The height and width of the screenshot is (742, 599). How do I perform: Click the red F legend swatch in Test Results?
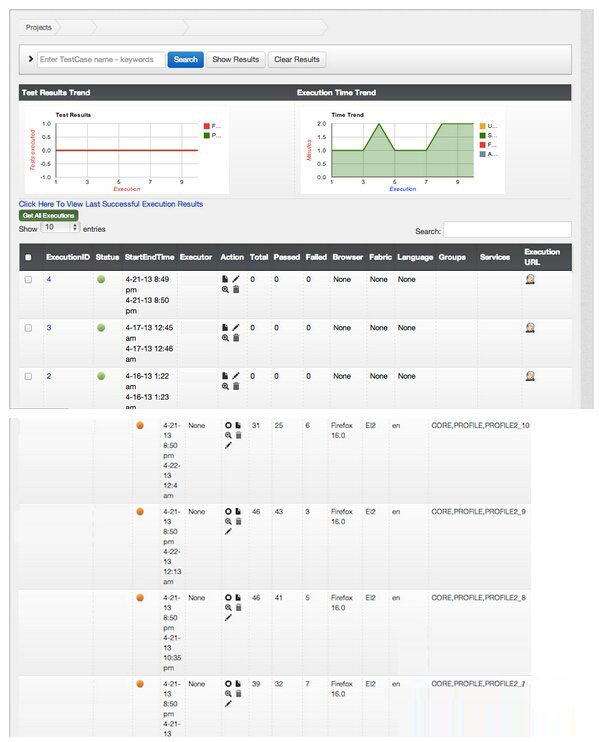[207, 126]
